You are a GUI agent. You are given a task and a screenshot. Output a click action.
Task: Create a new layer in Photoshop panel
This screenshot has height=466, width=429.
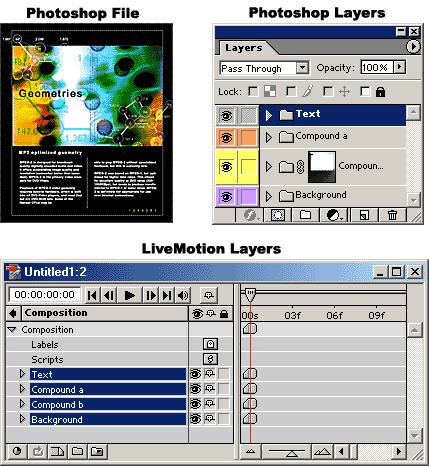(x=364, y=216)
